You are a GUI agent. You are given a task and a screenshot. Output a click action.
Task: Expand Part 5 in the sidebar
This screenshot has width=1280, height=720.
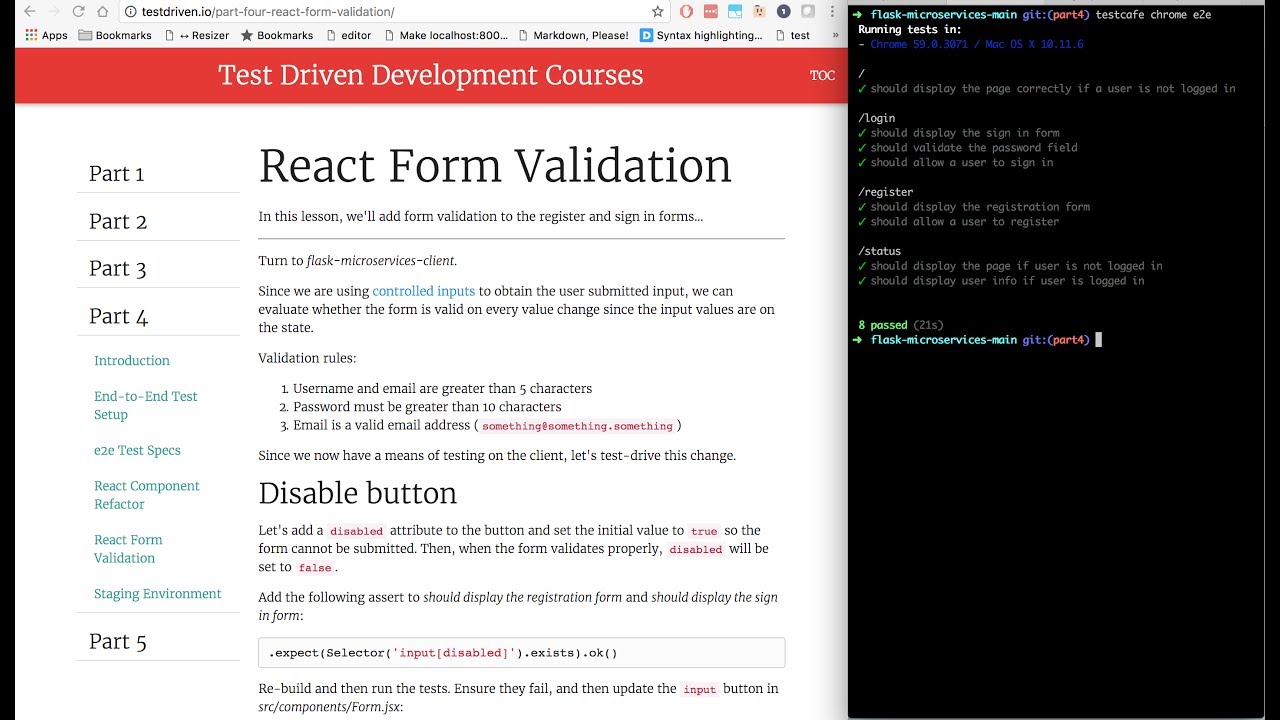point(118,642)
